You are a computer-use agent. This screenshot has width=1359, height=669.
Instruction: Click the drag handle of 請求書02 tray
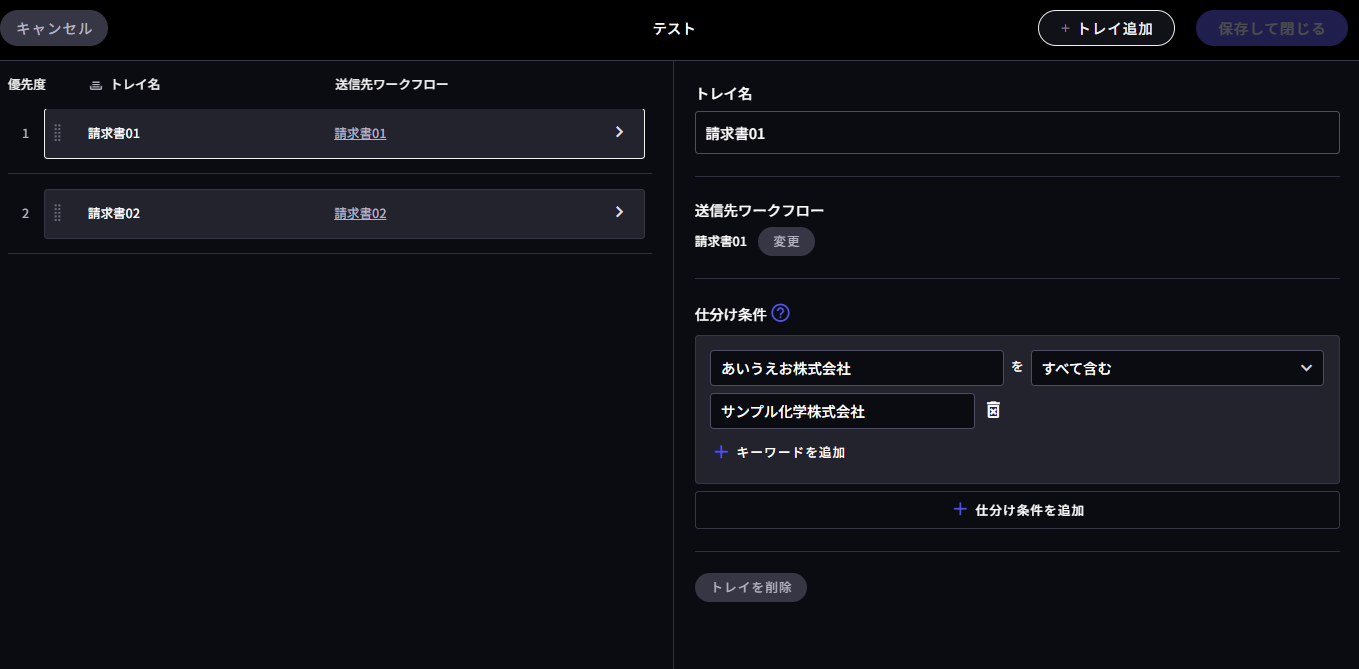point(57,213)
